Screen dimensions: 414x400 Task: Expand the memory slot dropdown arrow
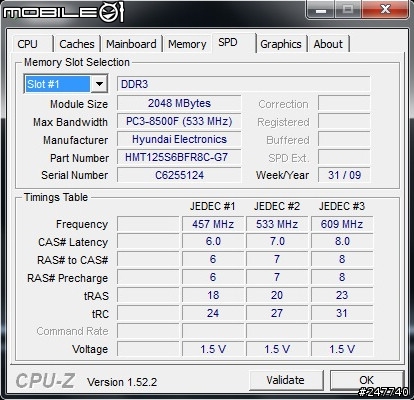click(x=99, y=84)
